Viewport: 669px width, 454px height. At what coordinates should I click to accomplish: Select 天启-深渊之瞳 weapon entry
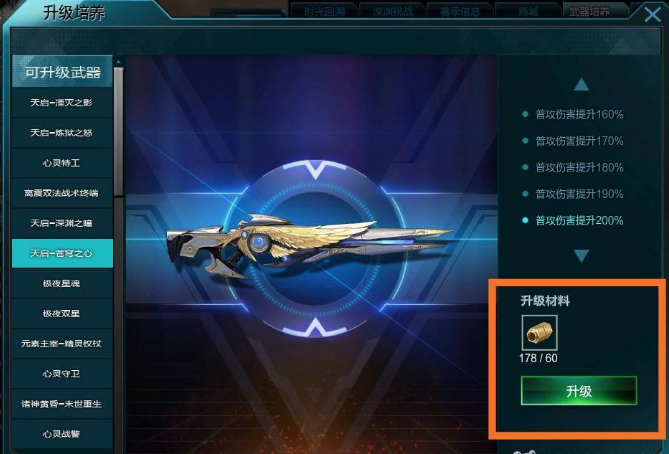click(62, 223)
